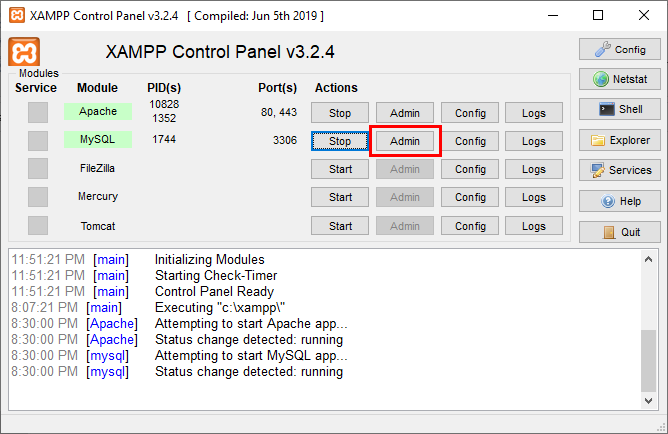Click the Tomcat module label

coord(98,226)
